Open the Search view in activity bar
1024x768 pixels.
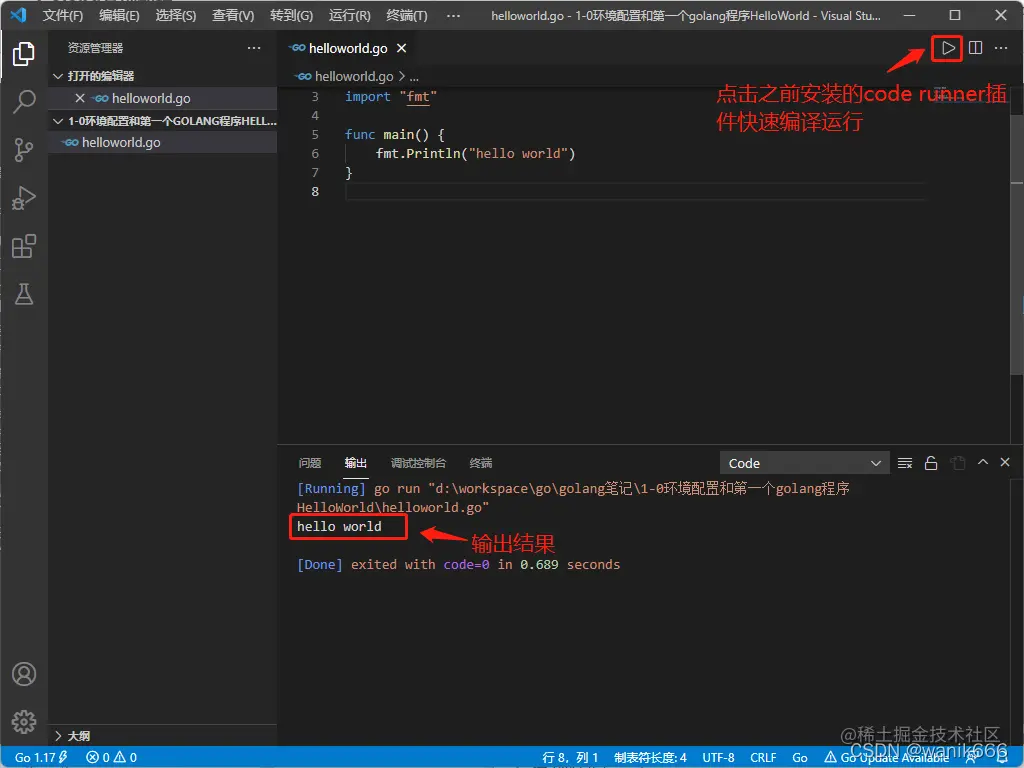[24, 102]
